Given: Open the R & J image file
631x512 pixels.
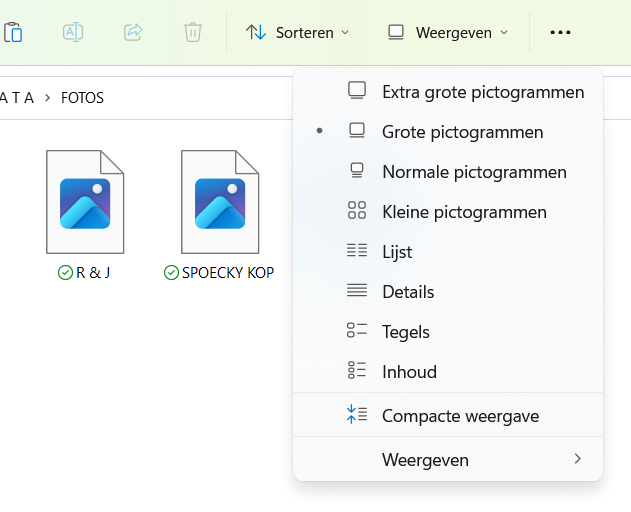Looking at the screenshot, I should click(x=85, y=203).
